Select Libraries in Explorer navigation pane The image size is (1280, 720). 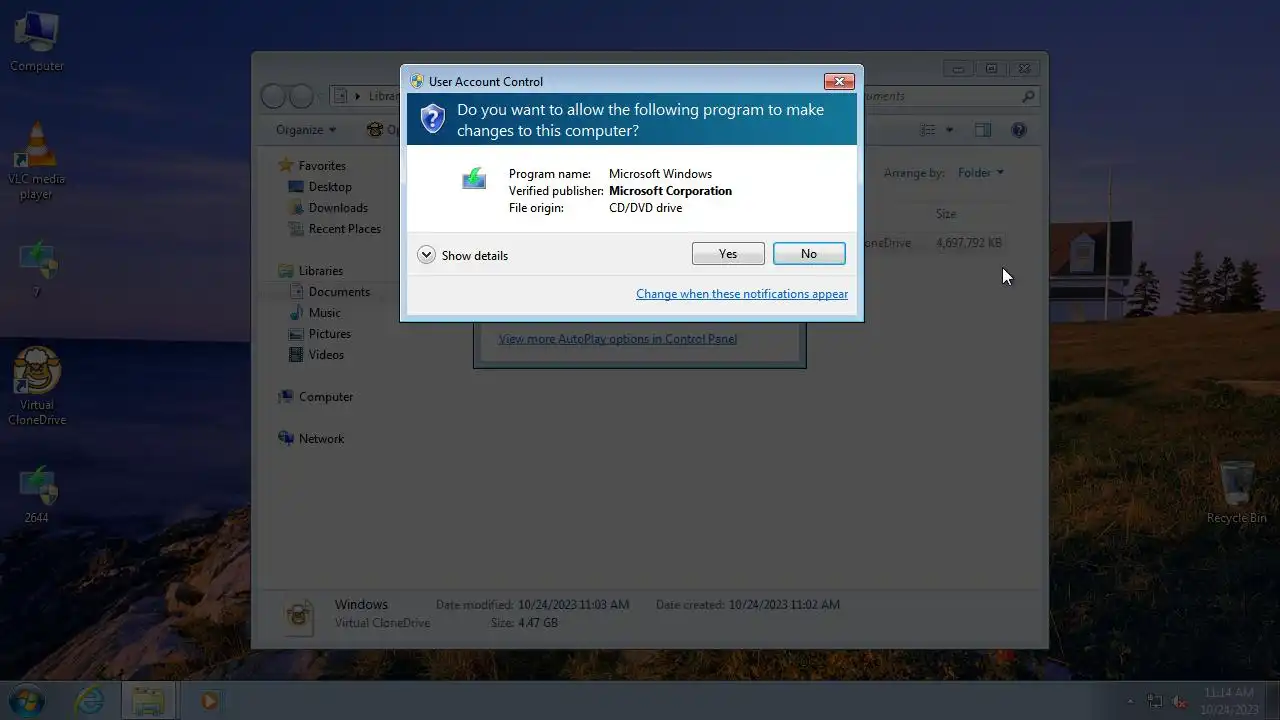[x=311, y=271]
